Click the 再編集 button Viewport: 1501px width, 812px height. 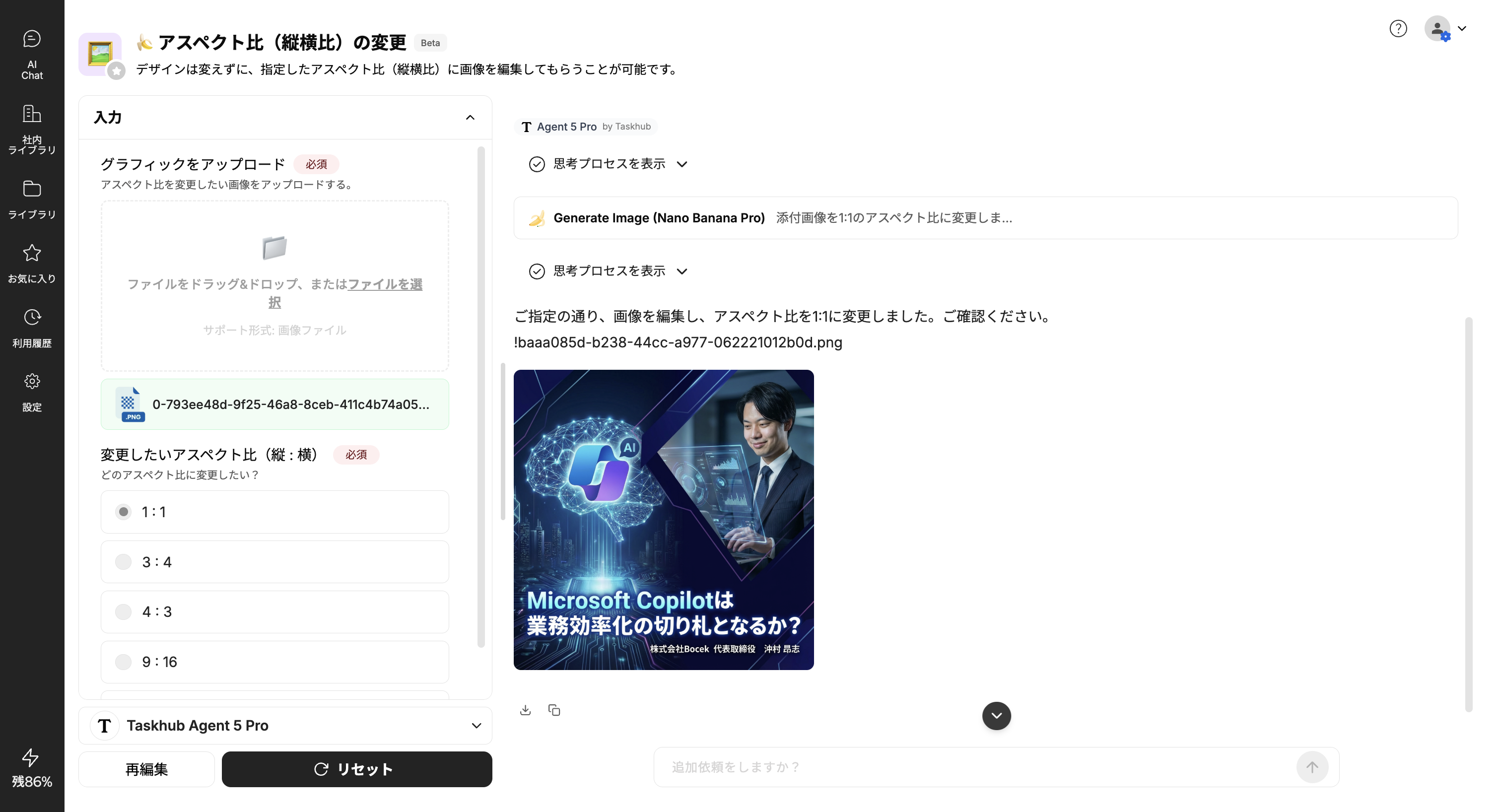(x=146, y=769)
